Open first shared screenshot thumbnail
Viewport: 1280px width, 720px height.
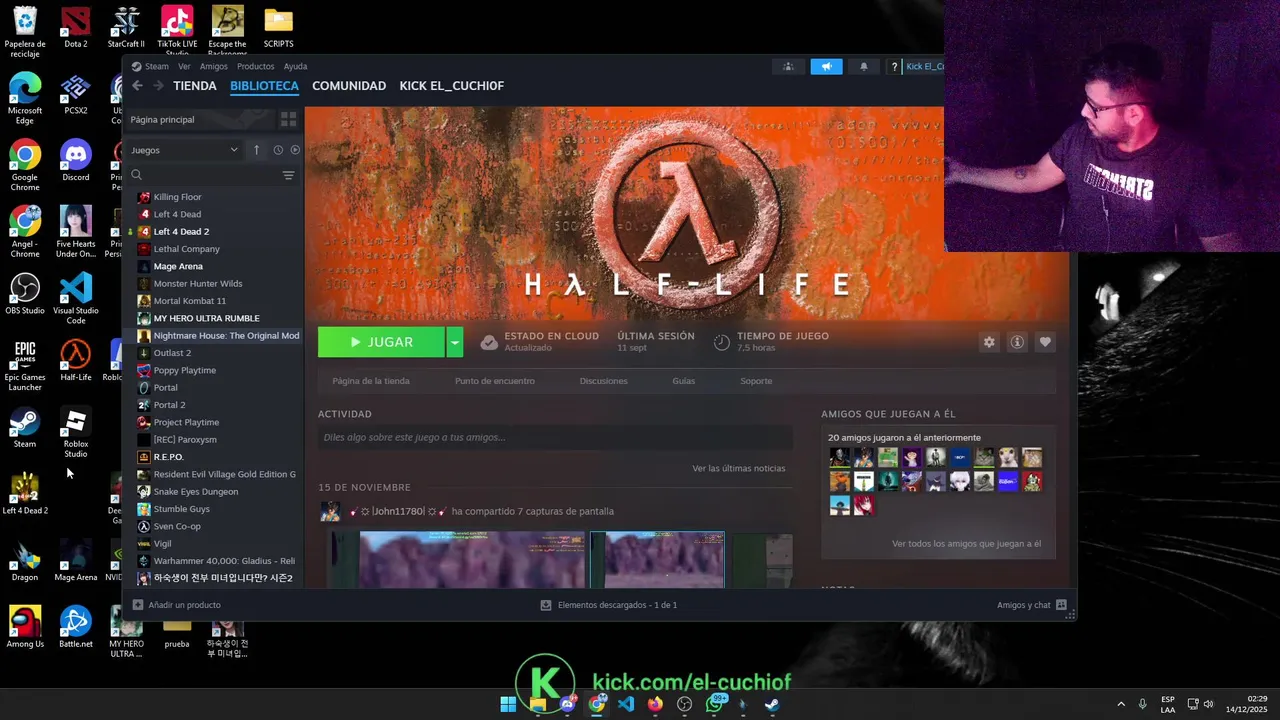(x=472, y=559)
